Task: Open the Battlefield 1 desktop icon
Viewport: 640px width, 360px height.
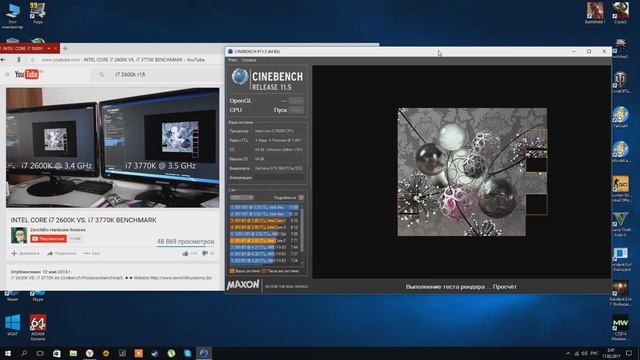Action: (595, 13)
